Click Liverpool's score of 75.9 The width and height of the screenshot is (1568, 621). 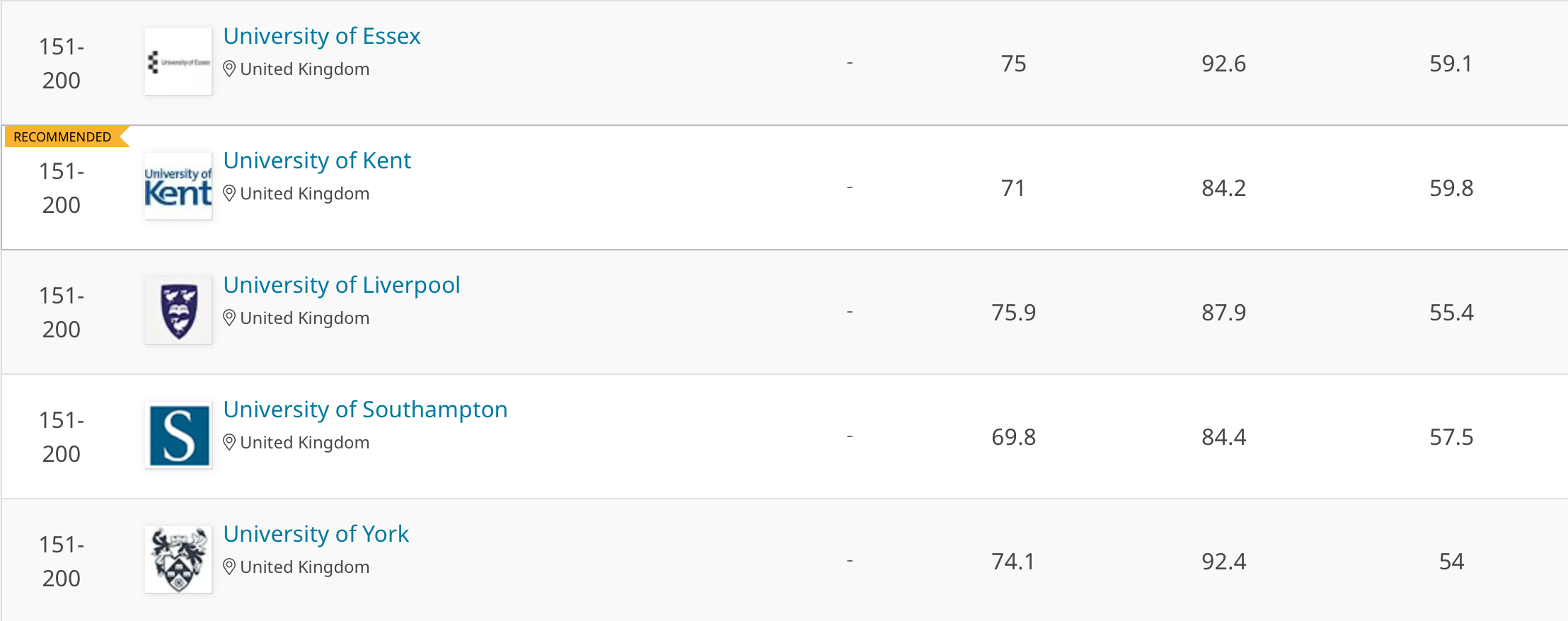[x=1013, y=313]
